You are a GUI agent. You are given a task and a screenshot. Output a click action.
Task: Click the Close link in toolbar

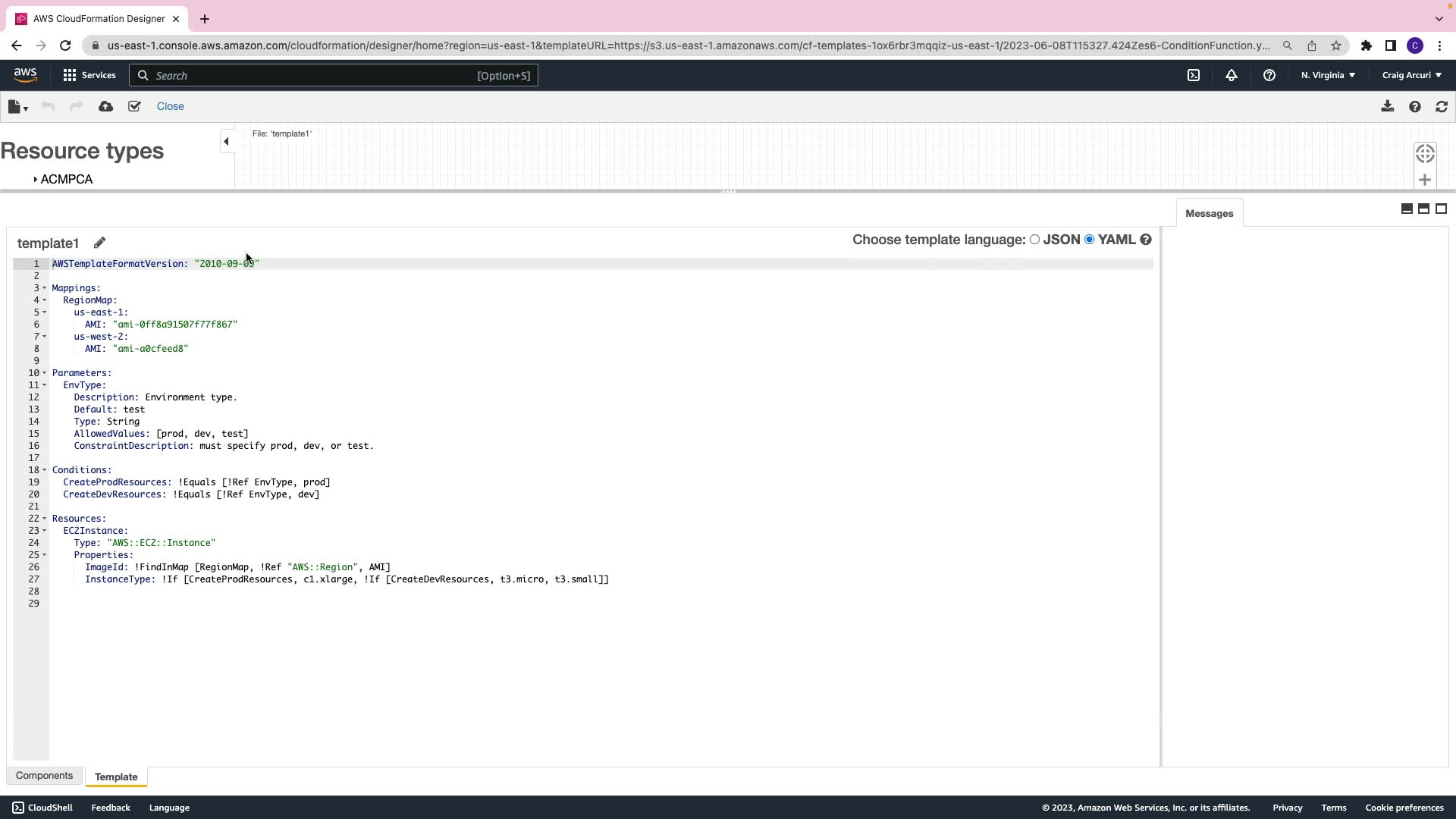coord(170,106)
